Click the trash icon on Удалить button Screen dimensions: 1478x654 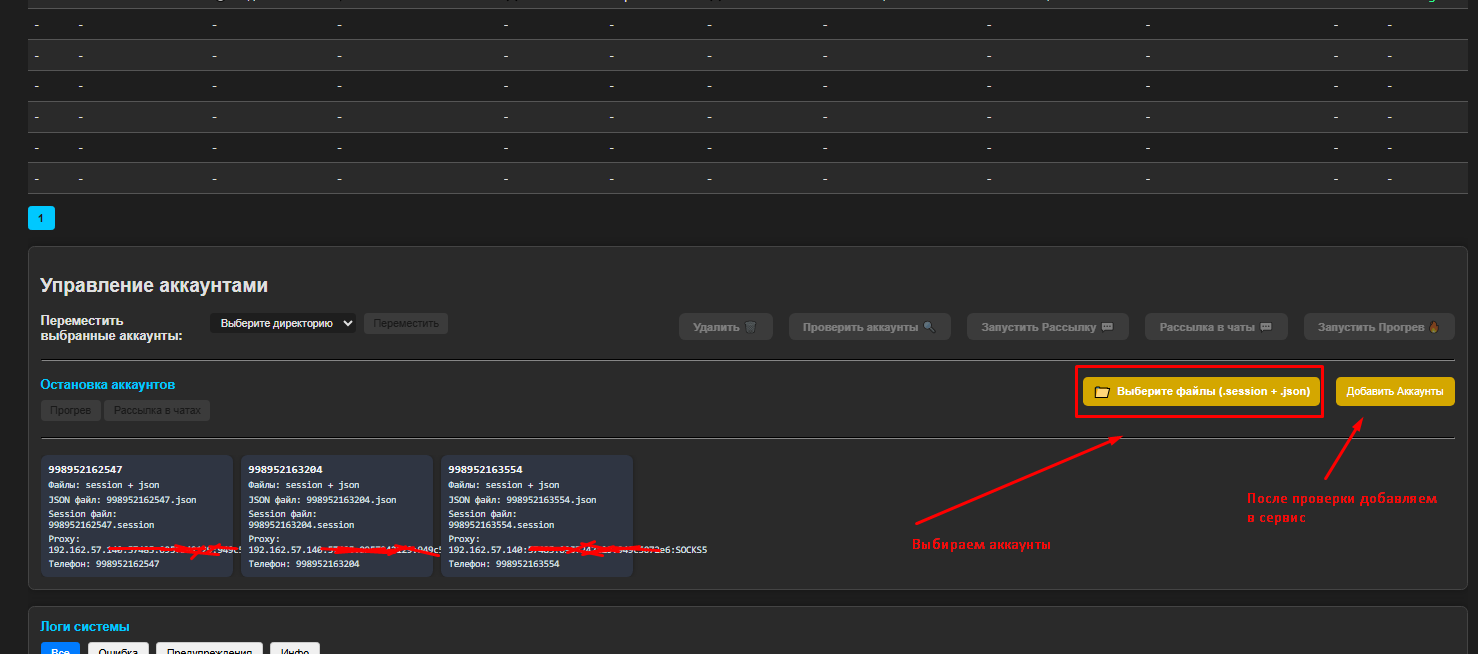pos(751,327)
